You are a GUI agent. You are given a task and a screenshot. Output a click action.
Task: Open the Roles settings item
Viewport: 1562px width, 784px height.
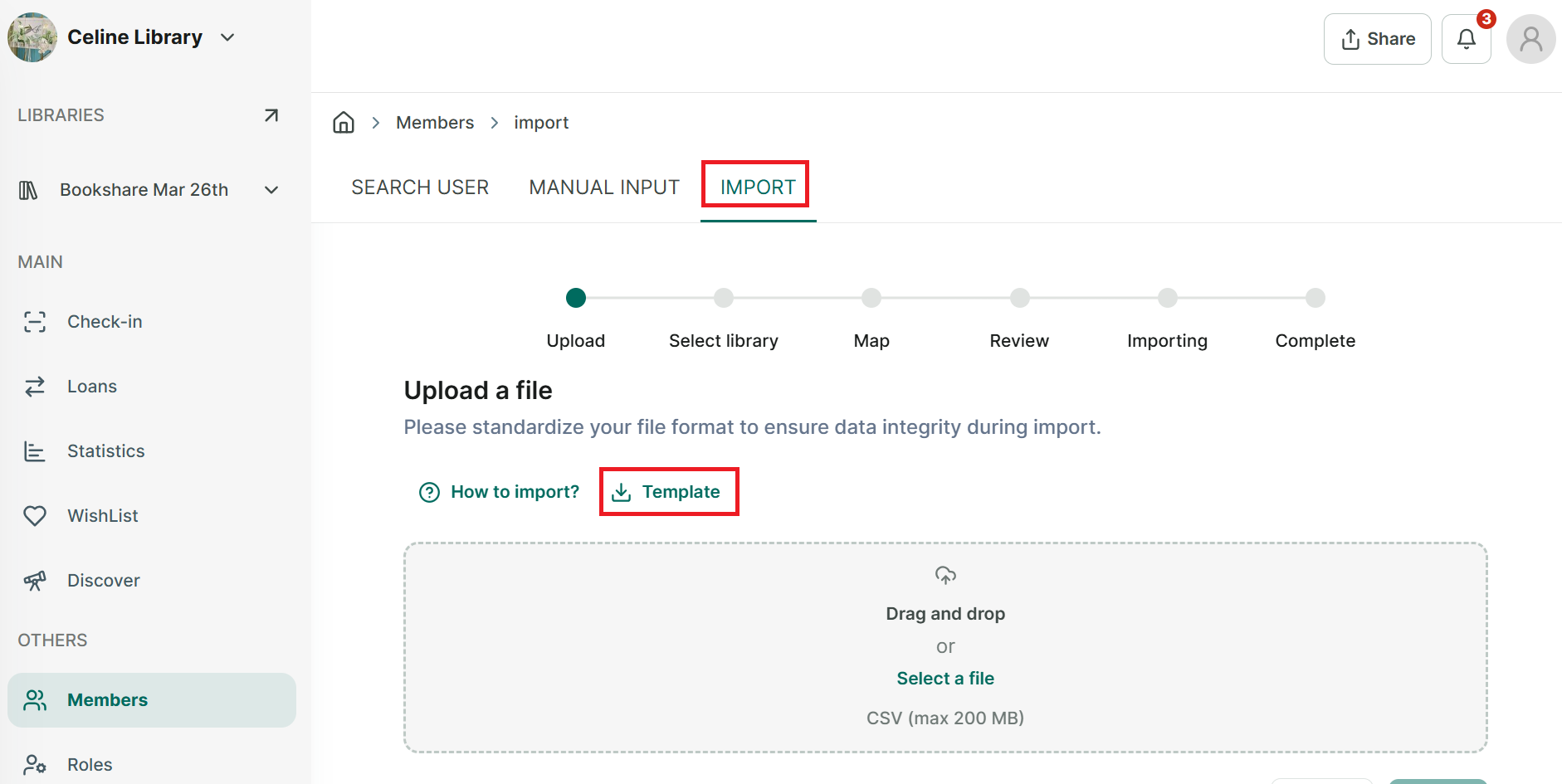[x=152, y=765]
